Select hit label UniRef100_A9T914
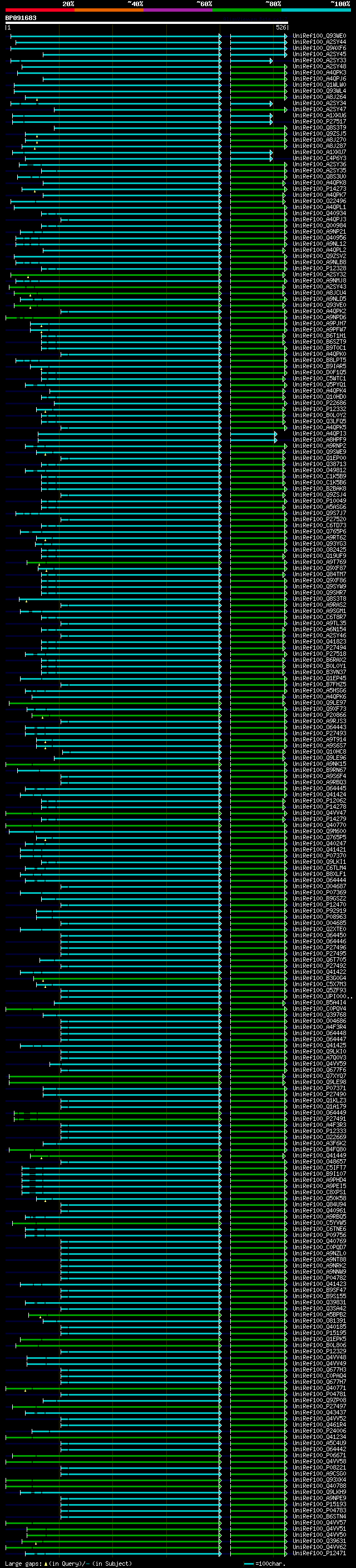The height and width of the screenshot is (1568, 356). (x=319, y=739)
